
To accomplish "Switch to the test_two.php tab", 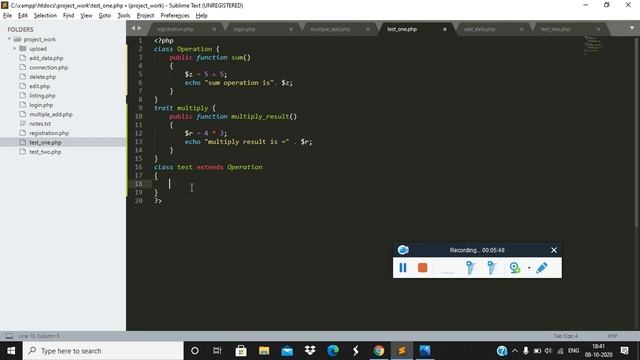I will (556, 29).
